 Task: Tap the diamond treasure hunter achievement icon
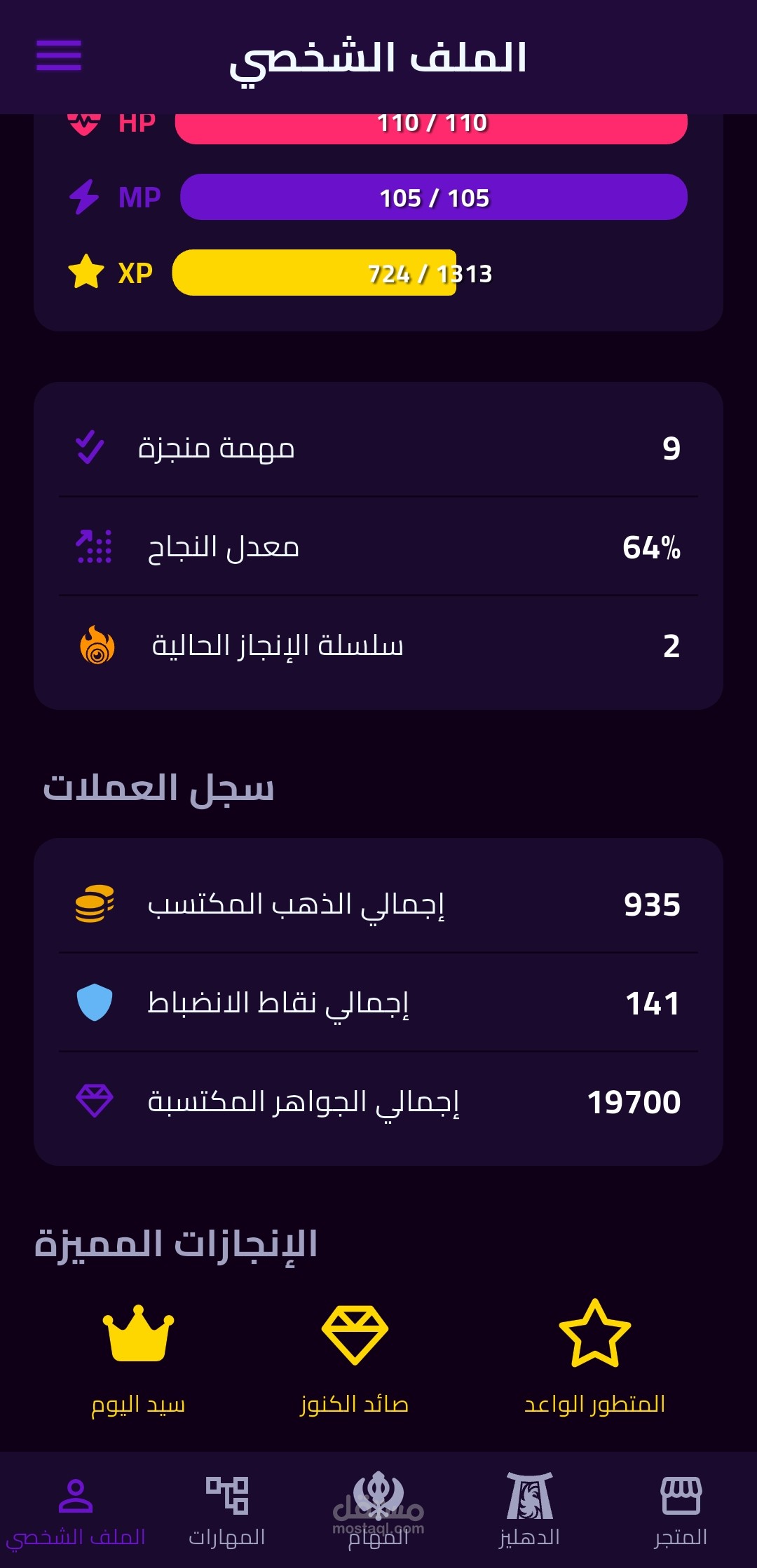click(355, 1334)
